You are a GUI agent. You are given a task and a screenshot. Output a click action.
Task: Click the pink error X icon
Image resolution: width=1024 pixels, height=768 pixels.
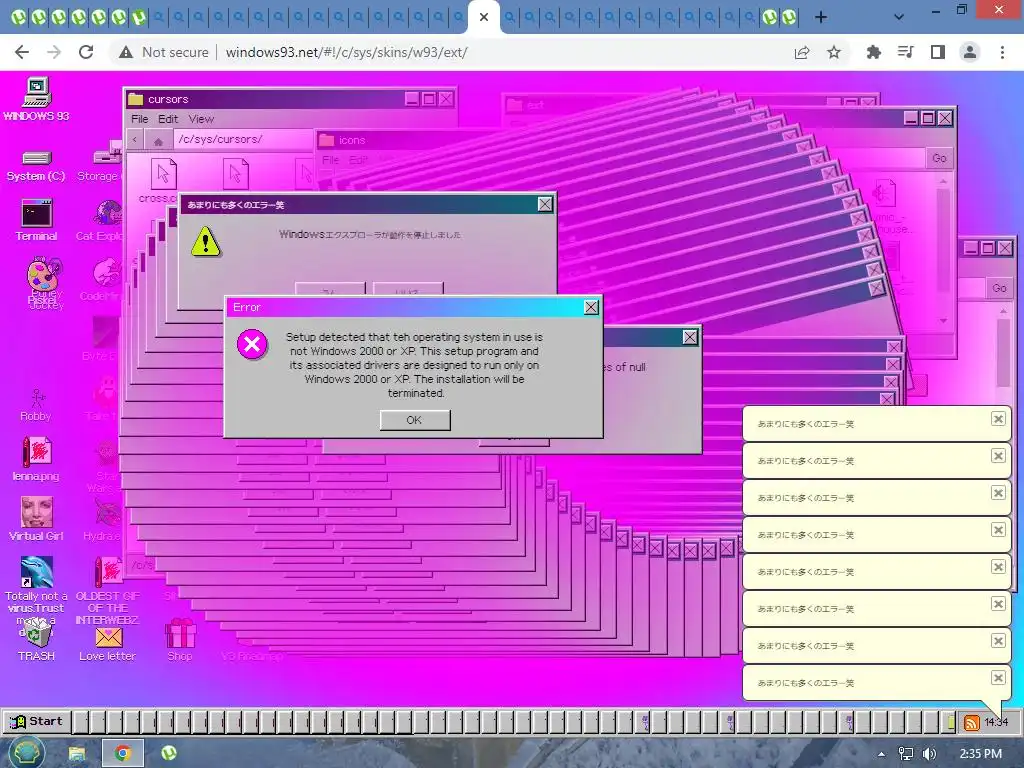pyautogui.click(x=252, y=345)
